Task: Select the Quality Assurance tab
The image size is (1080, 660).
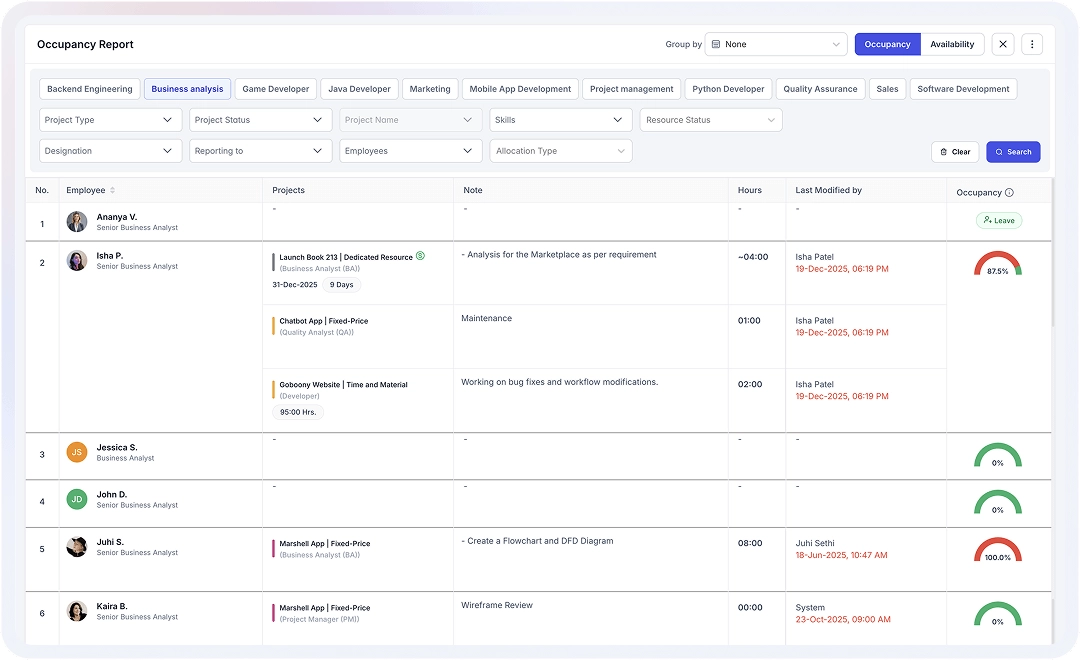Action: pos(820,89)
